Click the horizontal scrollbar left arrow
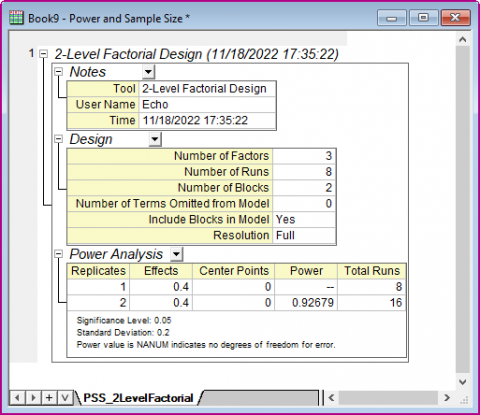This screenshot has width=480, height=415. coord(331,398)
